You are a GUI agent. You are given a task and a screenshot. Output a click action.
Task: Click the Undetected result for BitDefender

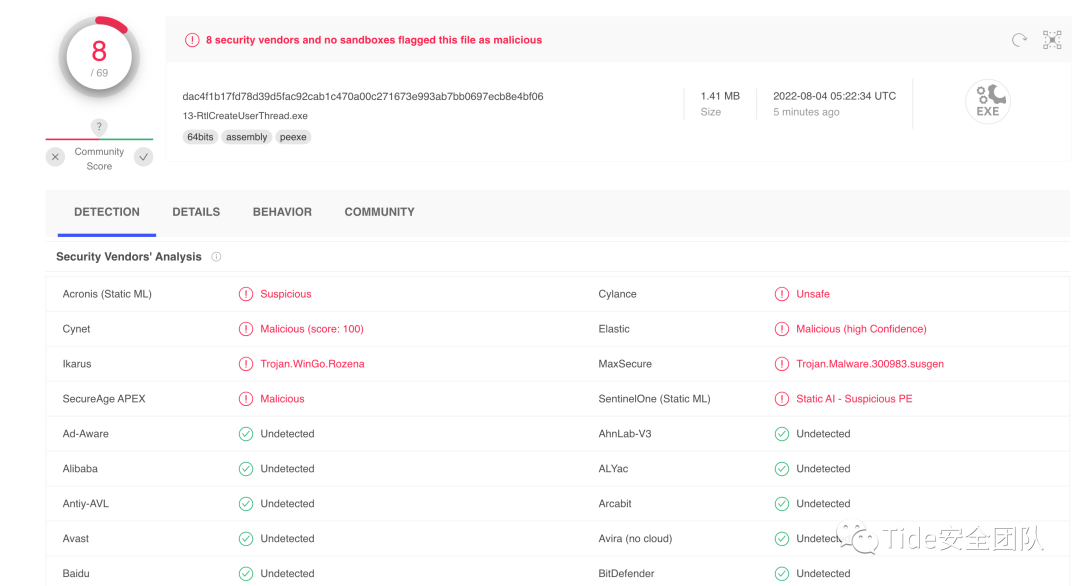tap(823, 574)
